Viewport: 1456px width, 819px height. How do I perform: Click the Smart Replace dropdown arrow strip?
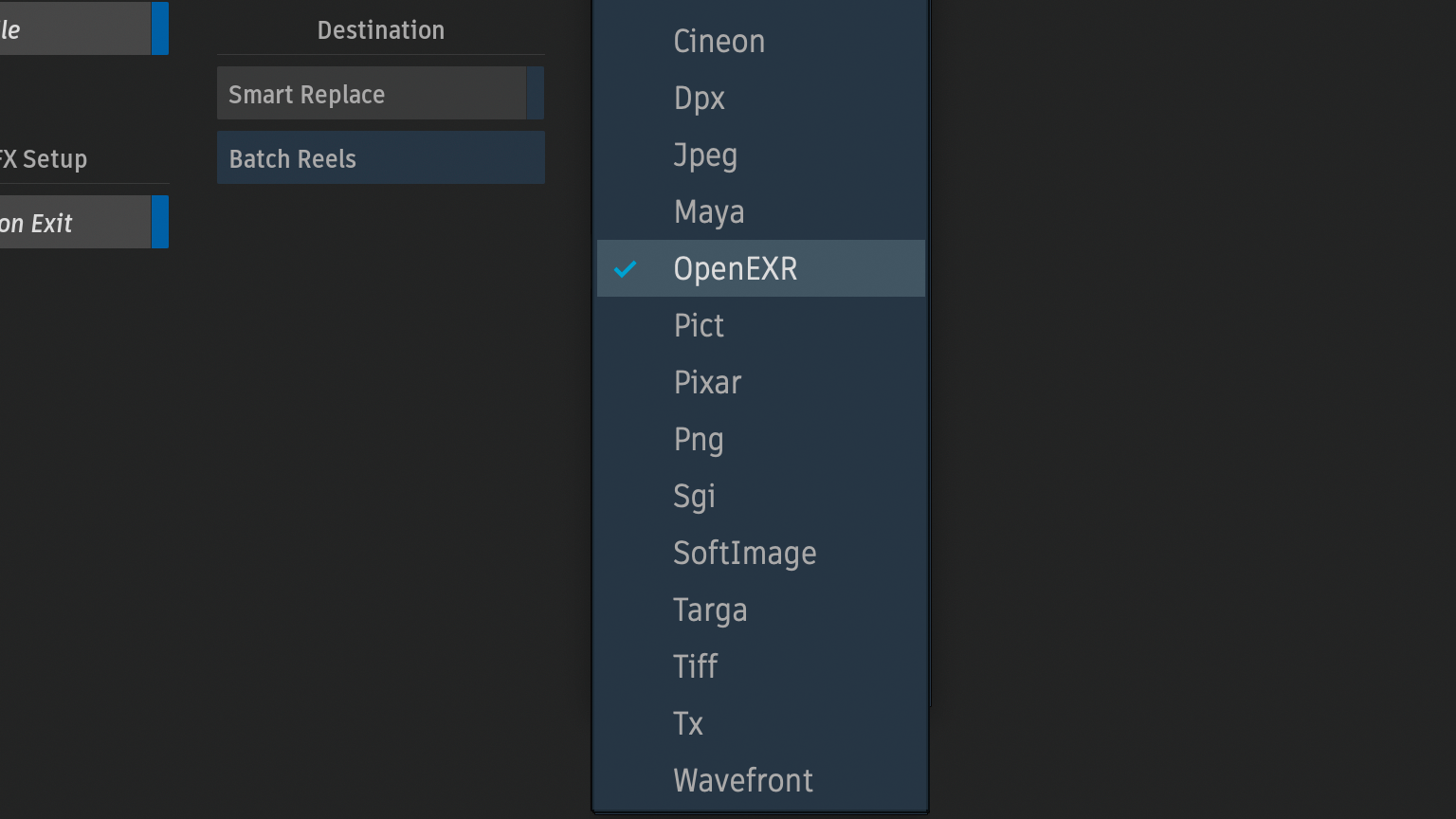[x=536, y=94]
